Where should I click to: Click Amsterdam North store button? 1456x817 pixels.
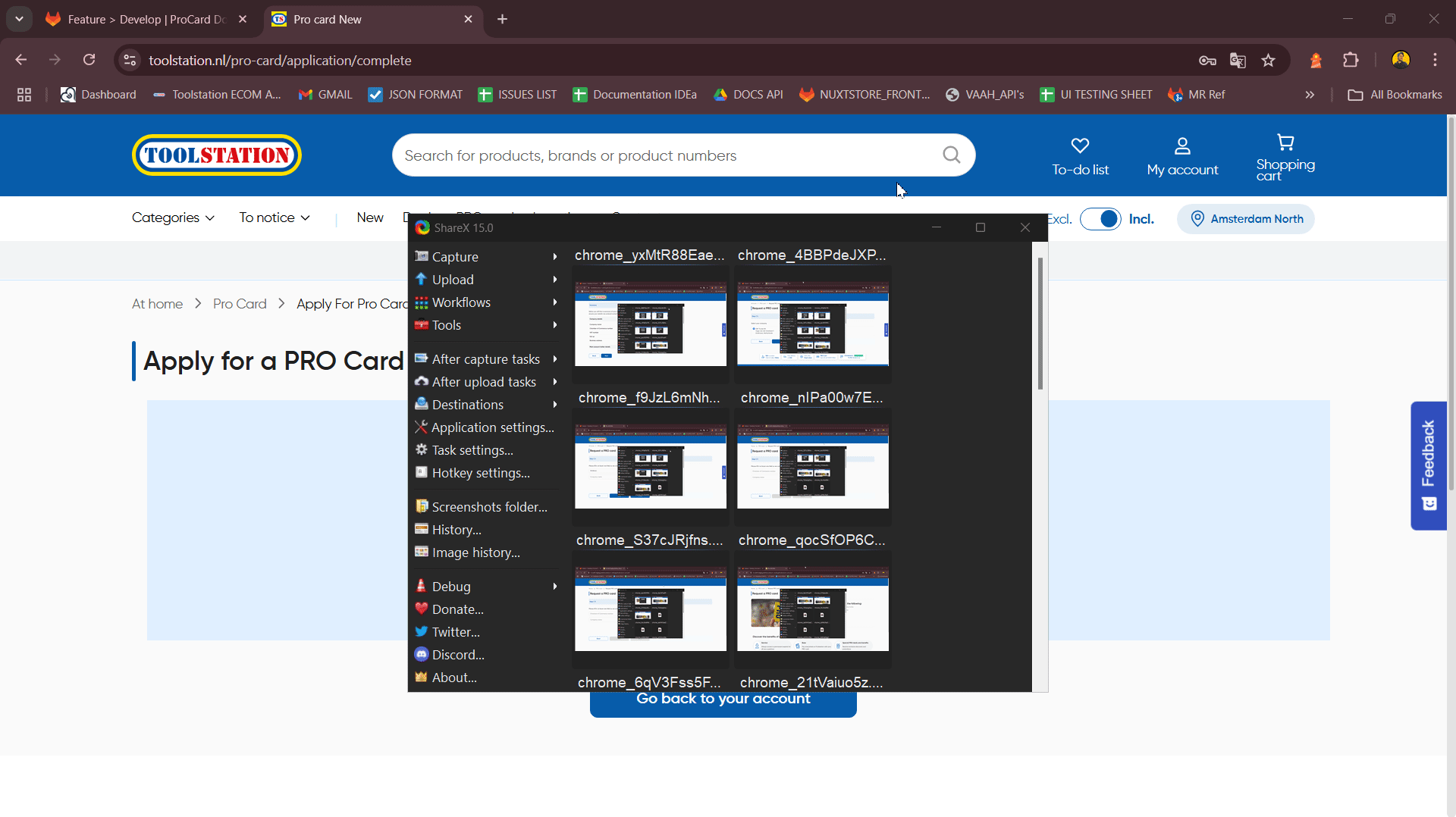pyautogui.click(x=1246, y=219)
